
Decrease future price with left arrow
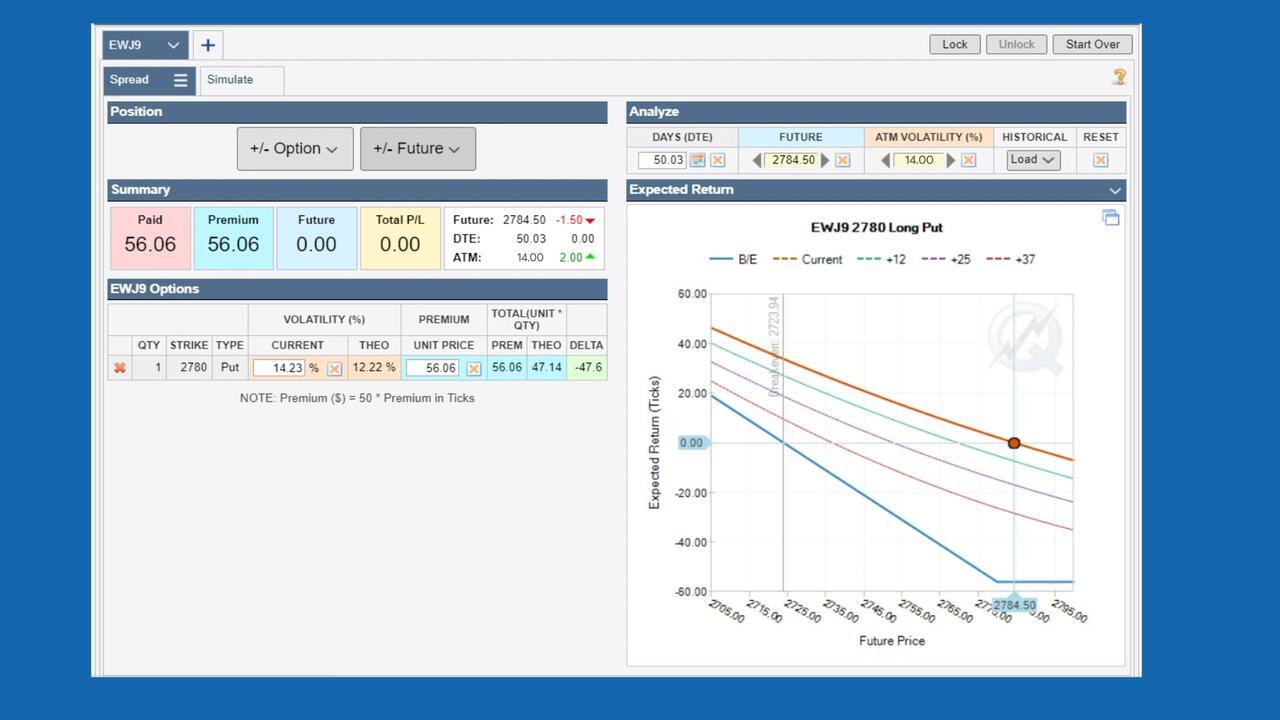click(757, 160)
